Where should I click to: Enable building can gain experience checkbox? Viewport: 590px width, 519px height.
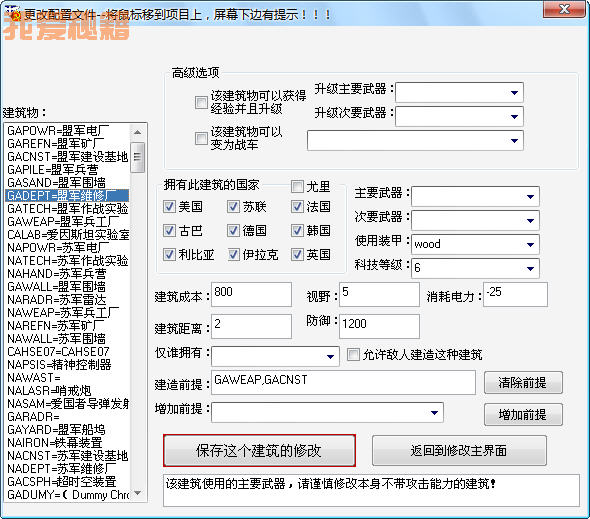(x=201, y=102)
